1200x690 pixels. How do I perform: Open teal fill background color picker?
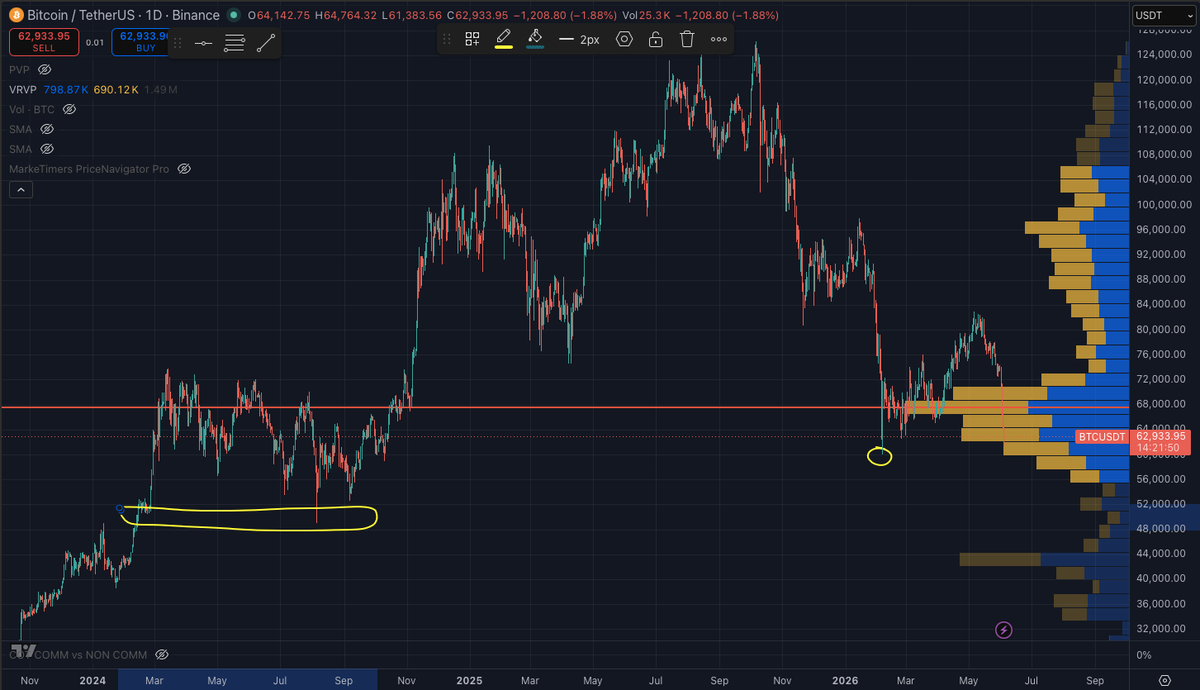(x=535, y=39)
